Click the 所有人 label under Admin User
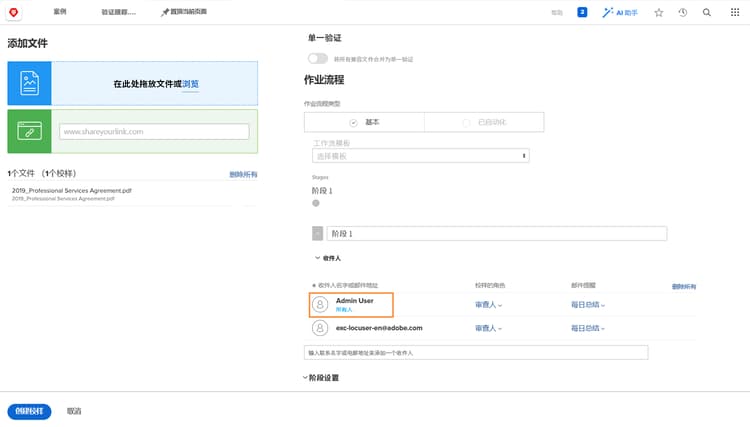Screen dimensions: 750x427 pyautogui.click(x=344, y=309)
